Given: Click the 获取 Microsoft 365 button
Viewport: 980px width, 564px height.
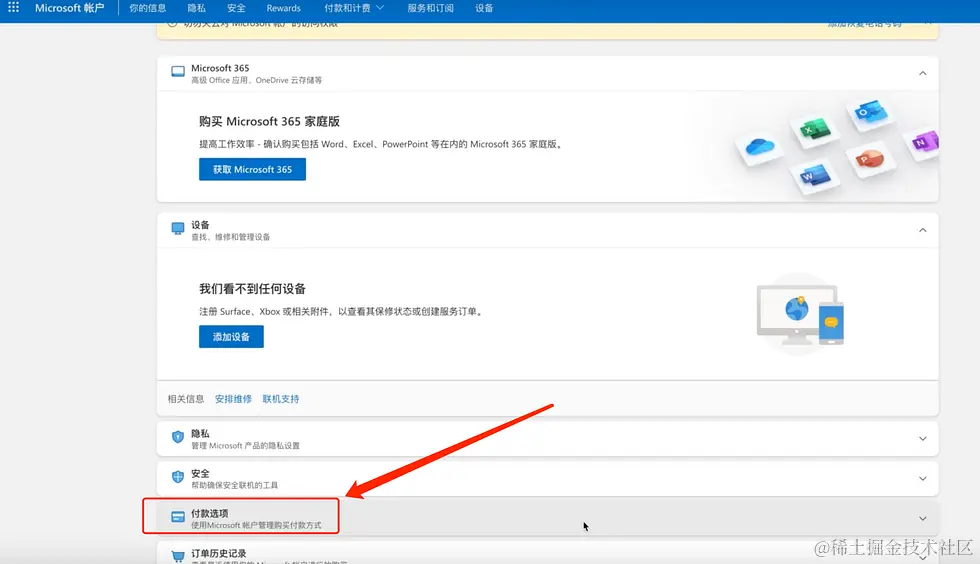Looking at the screenshot, I should click(252, 169).
